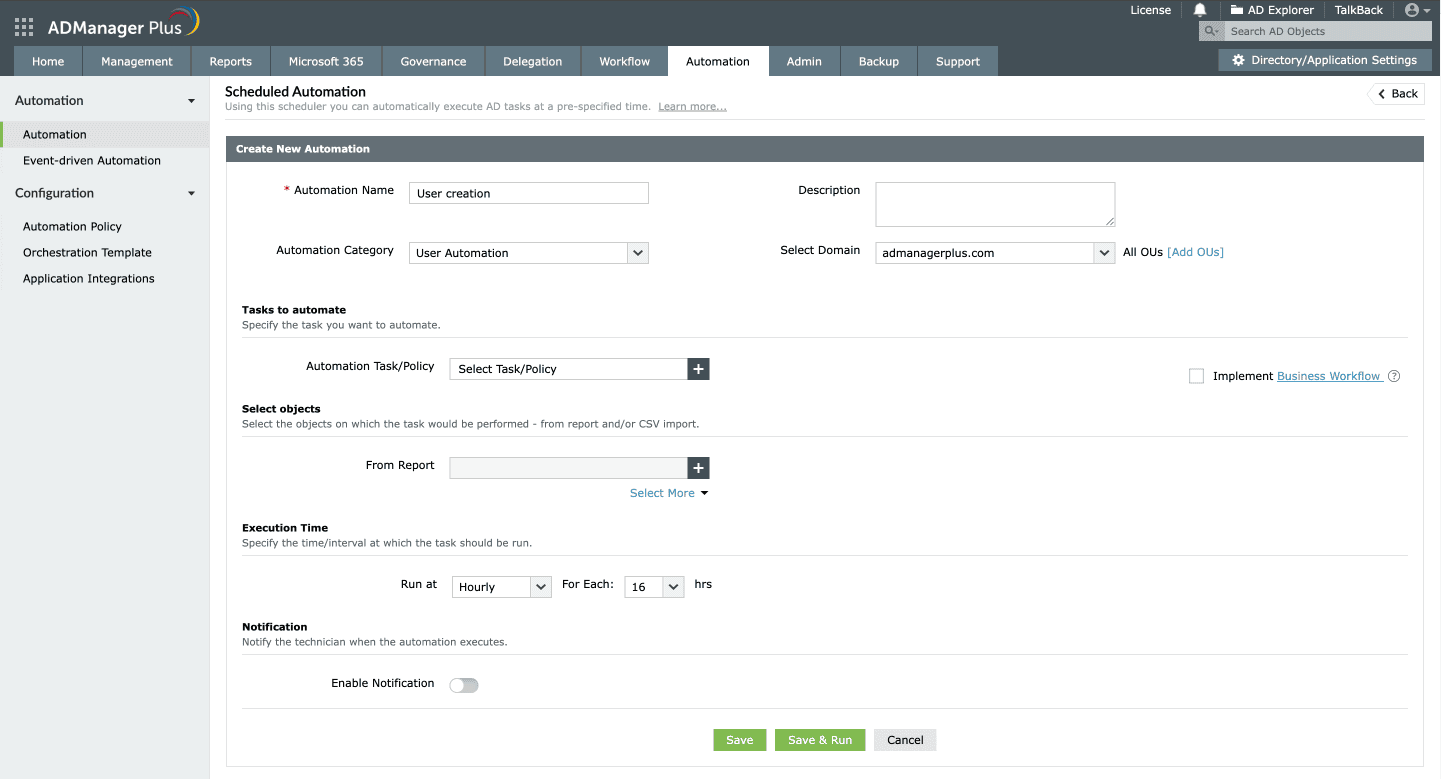Click the apps grid icon next to ADManager Plus logo
Screen dimensions: 1441x779
pyautogui.click(x=23, y=26)
